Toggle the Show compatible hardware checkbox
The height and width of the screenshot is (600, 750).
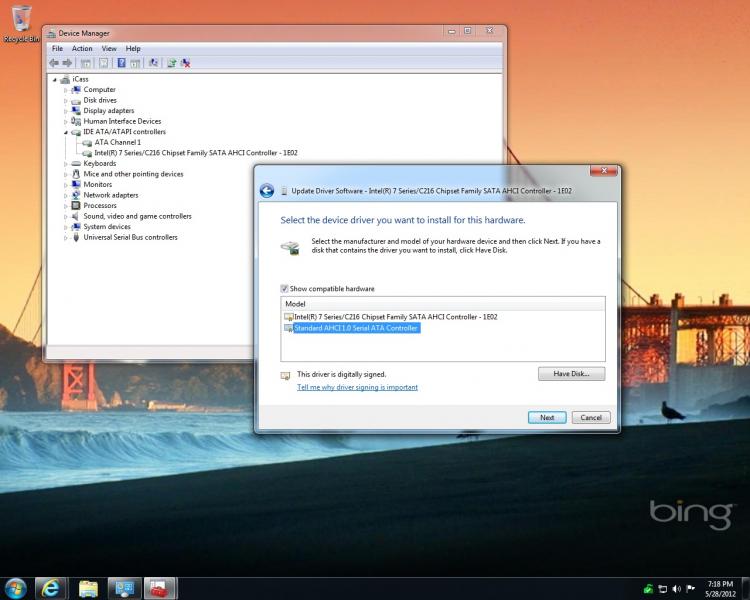(284, 289)
